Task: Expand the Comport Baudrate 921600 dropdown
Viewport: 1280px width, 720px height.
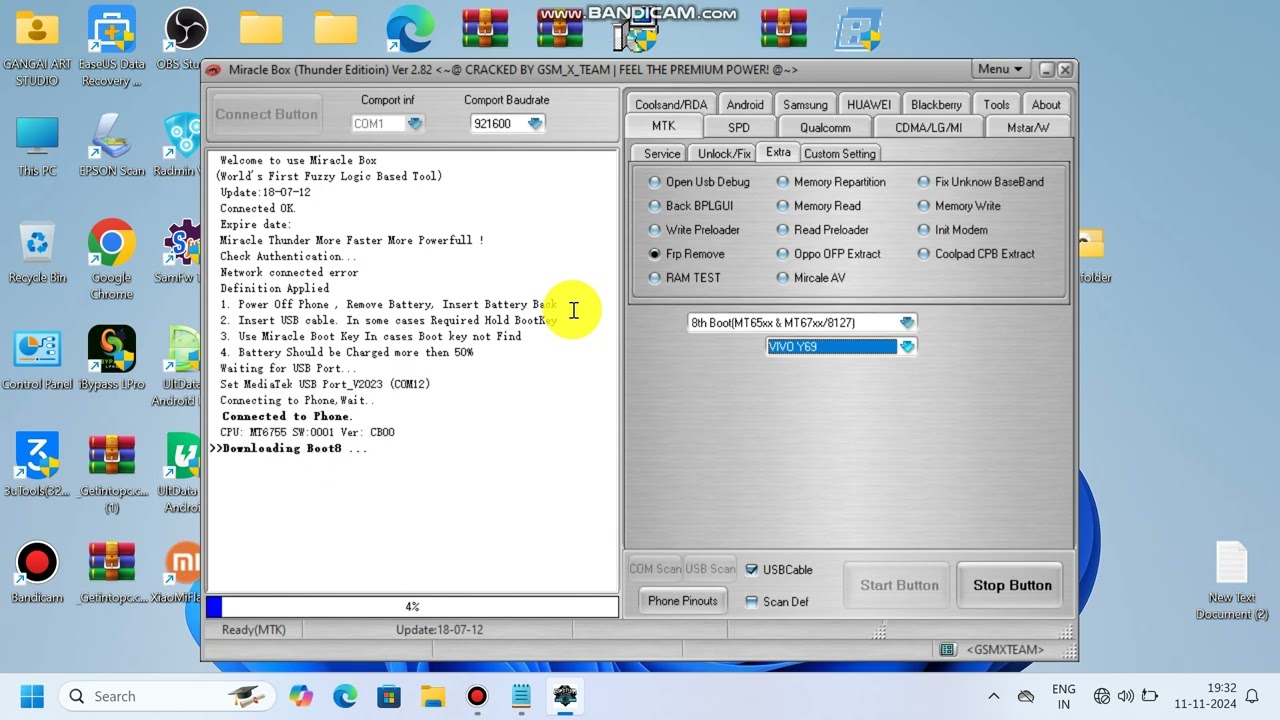Action: [x=535, y=124]
